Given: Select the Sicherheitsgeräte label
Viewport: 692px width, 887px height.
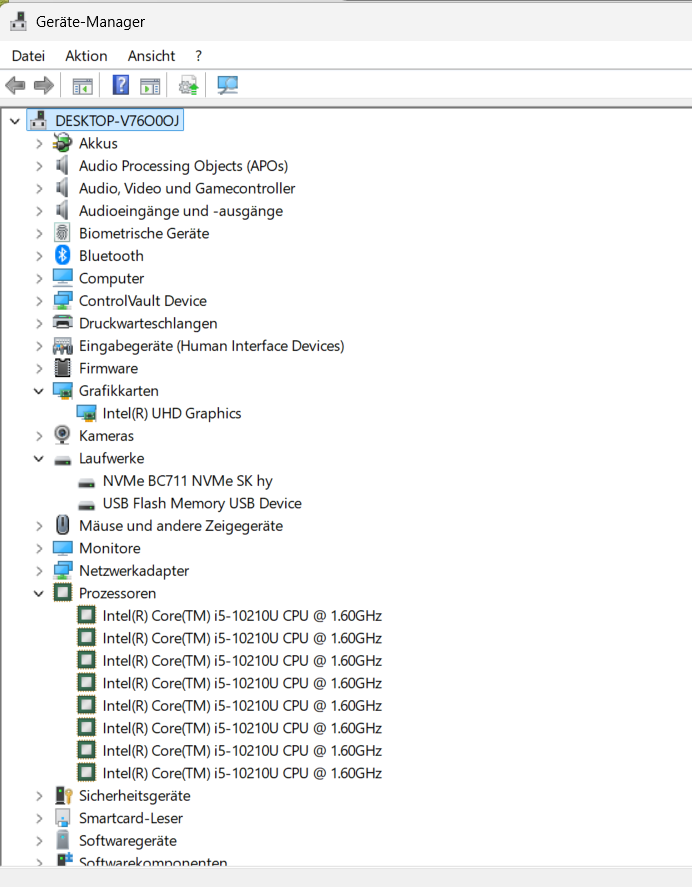Looking at the screenshot, I should point(135,796).
